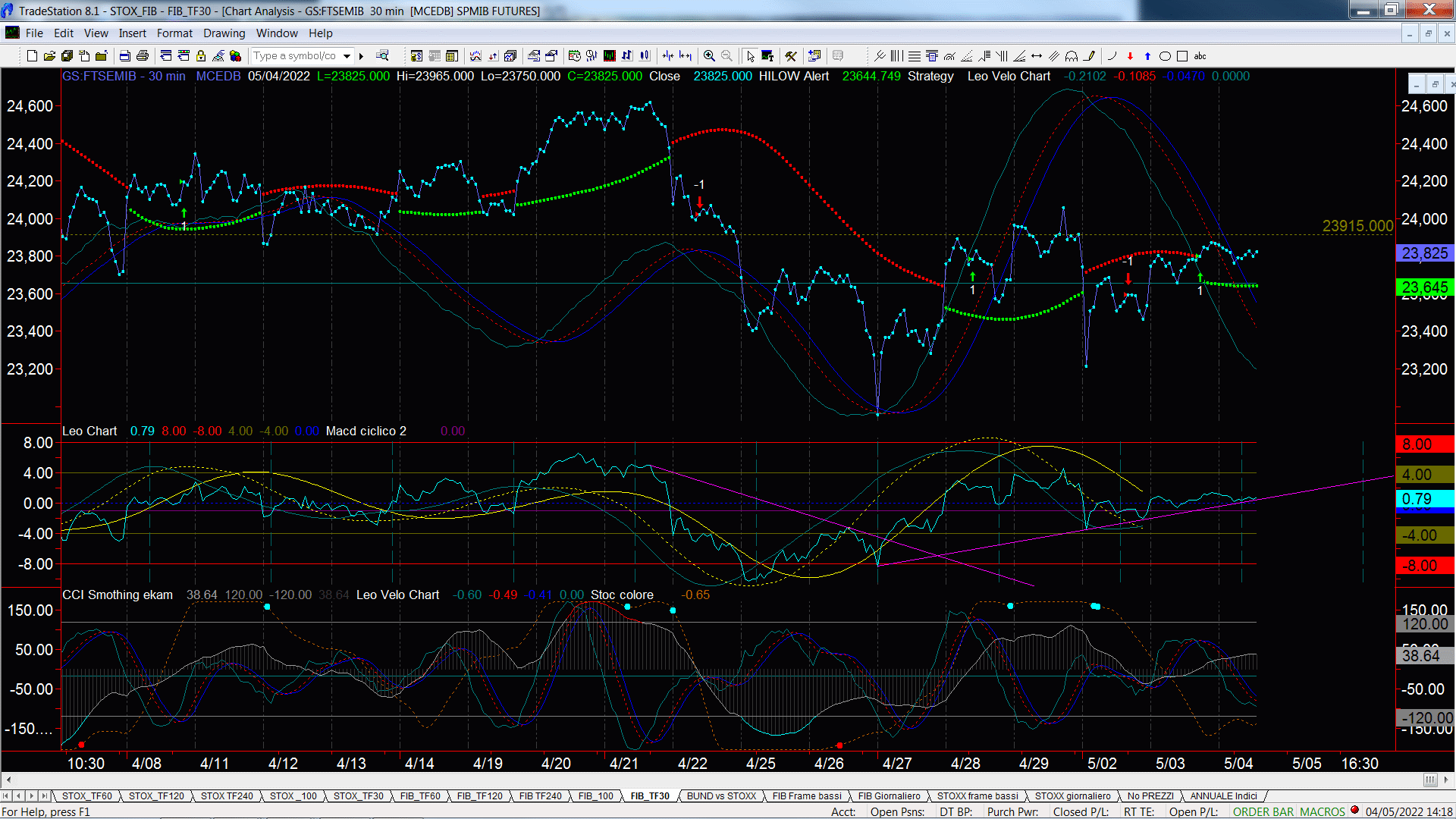Click the 23,825 blue price label

point(1425,253)
